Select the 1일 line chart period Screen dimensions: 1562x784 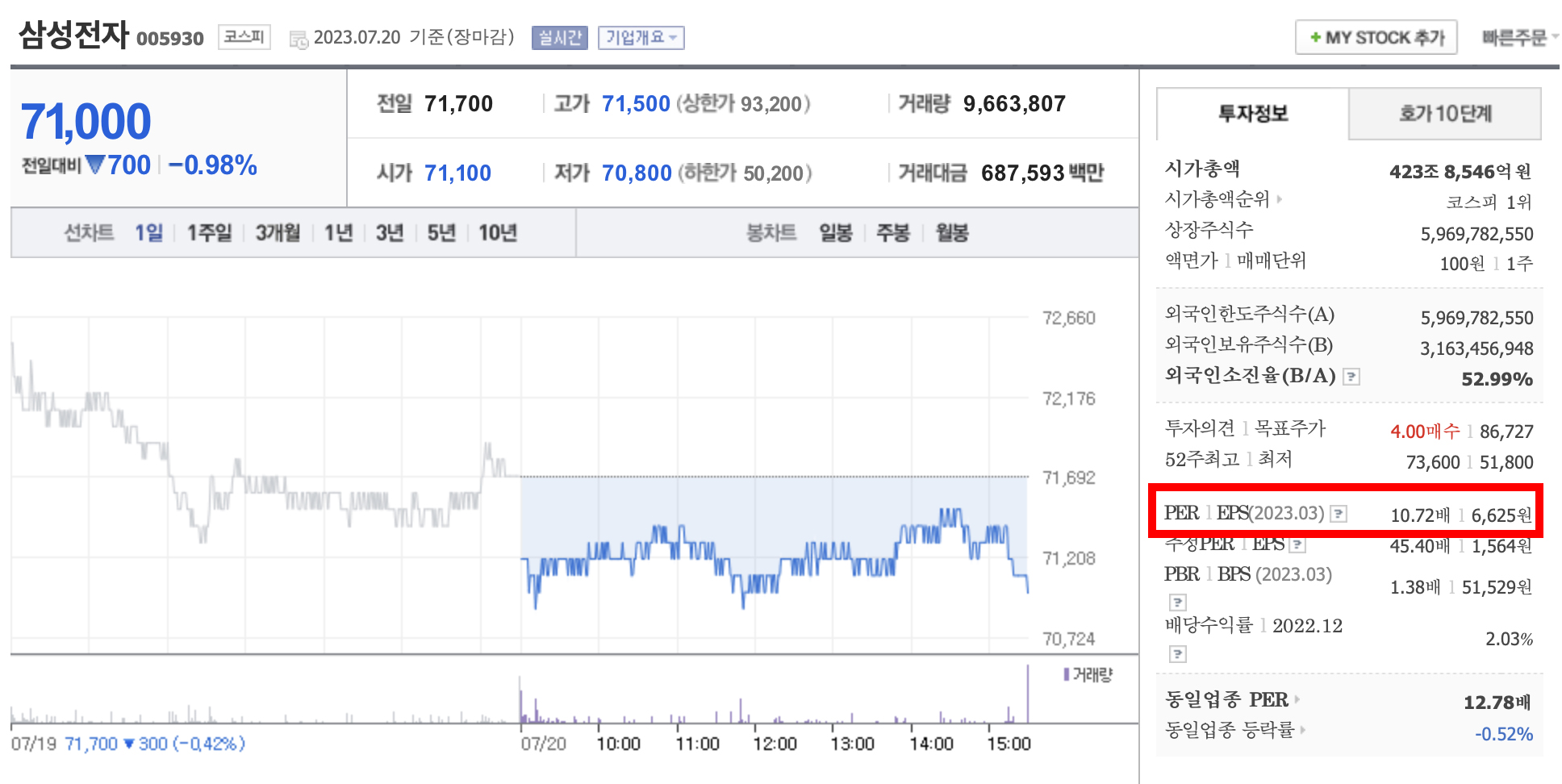click(148, 233)
